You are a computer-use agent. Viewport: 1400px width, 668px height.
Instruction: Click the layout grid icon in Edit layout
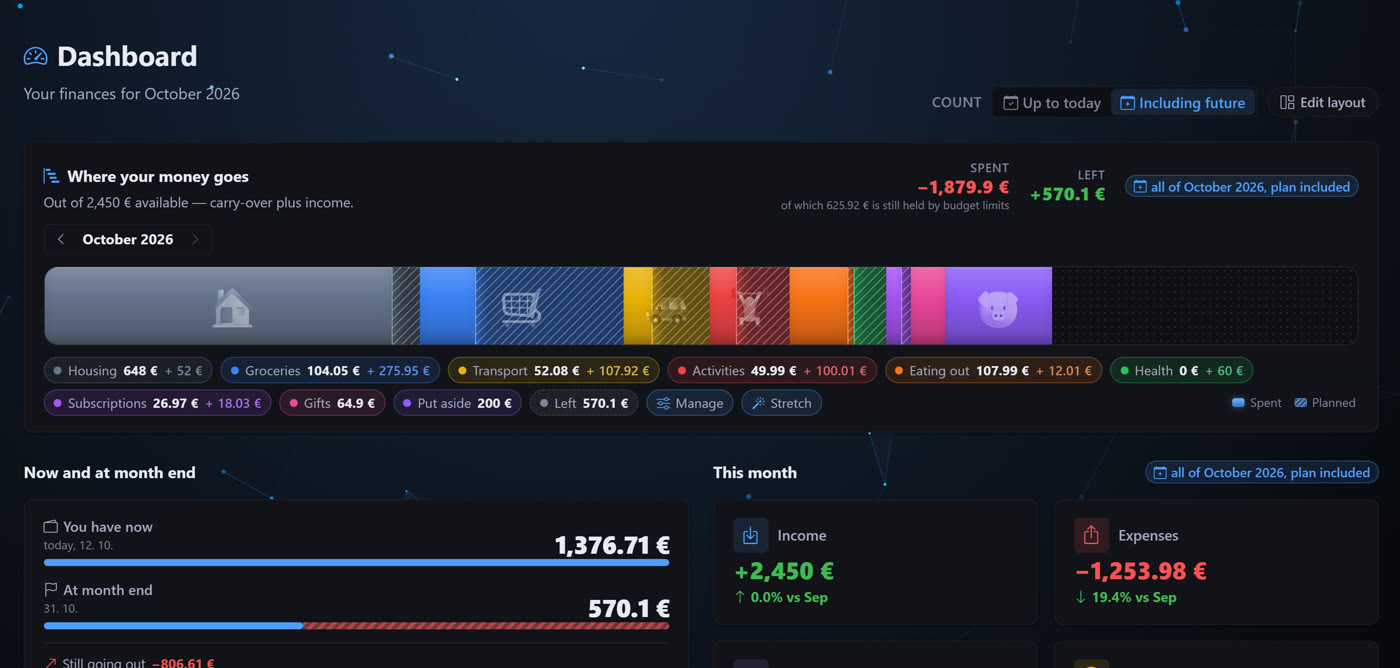(1287, 102)
